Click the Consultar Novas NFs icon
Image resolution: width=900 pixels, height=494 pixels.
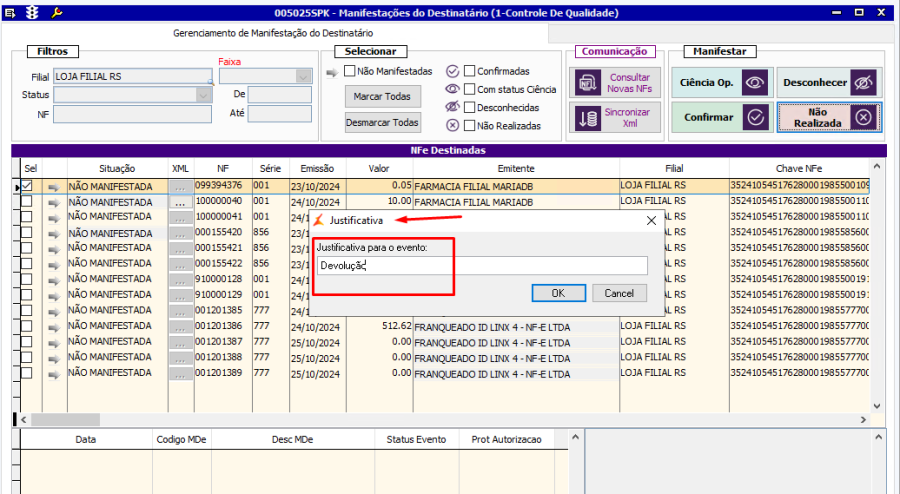pos(588,83)
